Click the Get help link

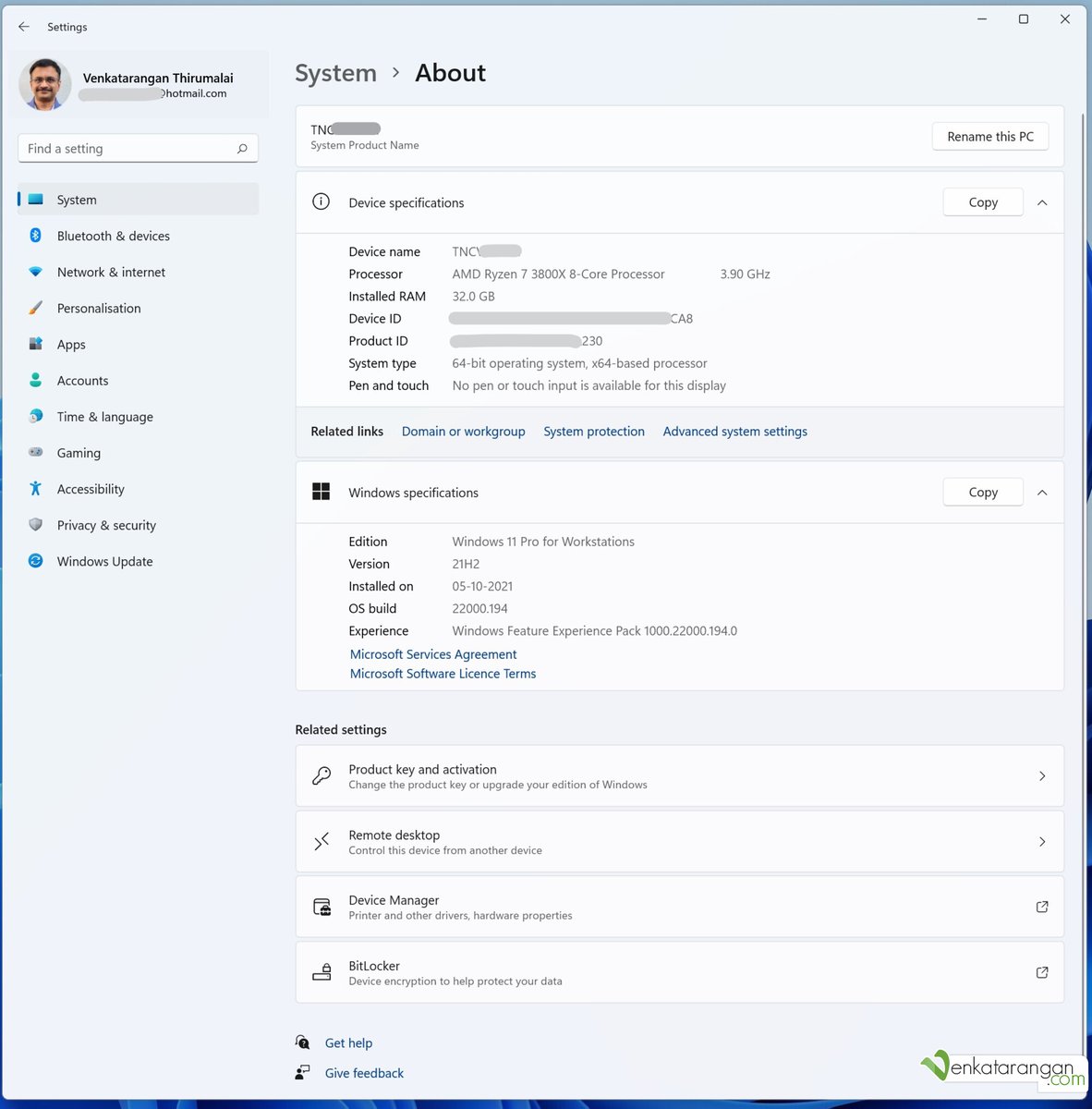348,1042
